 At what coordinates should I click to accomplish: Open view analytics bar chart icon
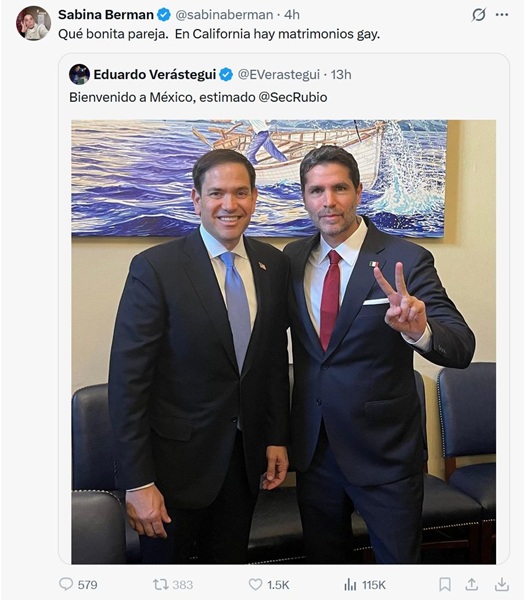click(350, 584)
